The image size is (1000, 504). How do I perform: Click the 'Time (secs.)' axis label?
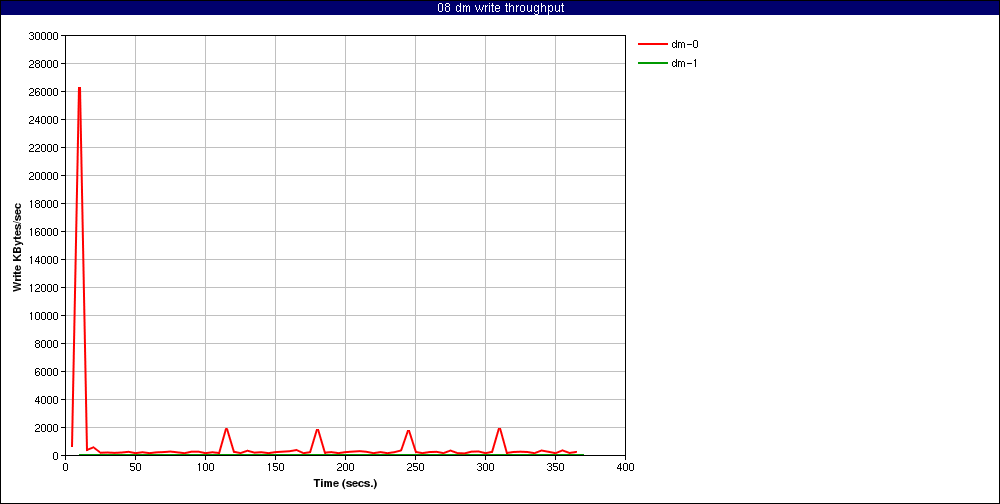click(345, 483)
